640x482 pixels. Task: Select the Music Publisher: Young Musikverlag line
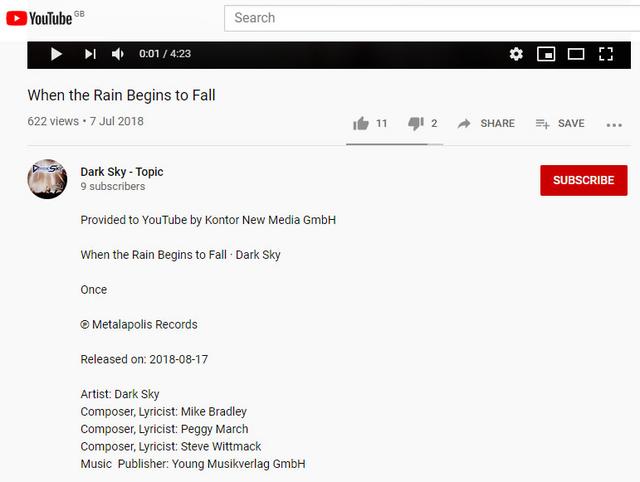(193, 464)
